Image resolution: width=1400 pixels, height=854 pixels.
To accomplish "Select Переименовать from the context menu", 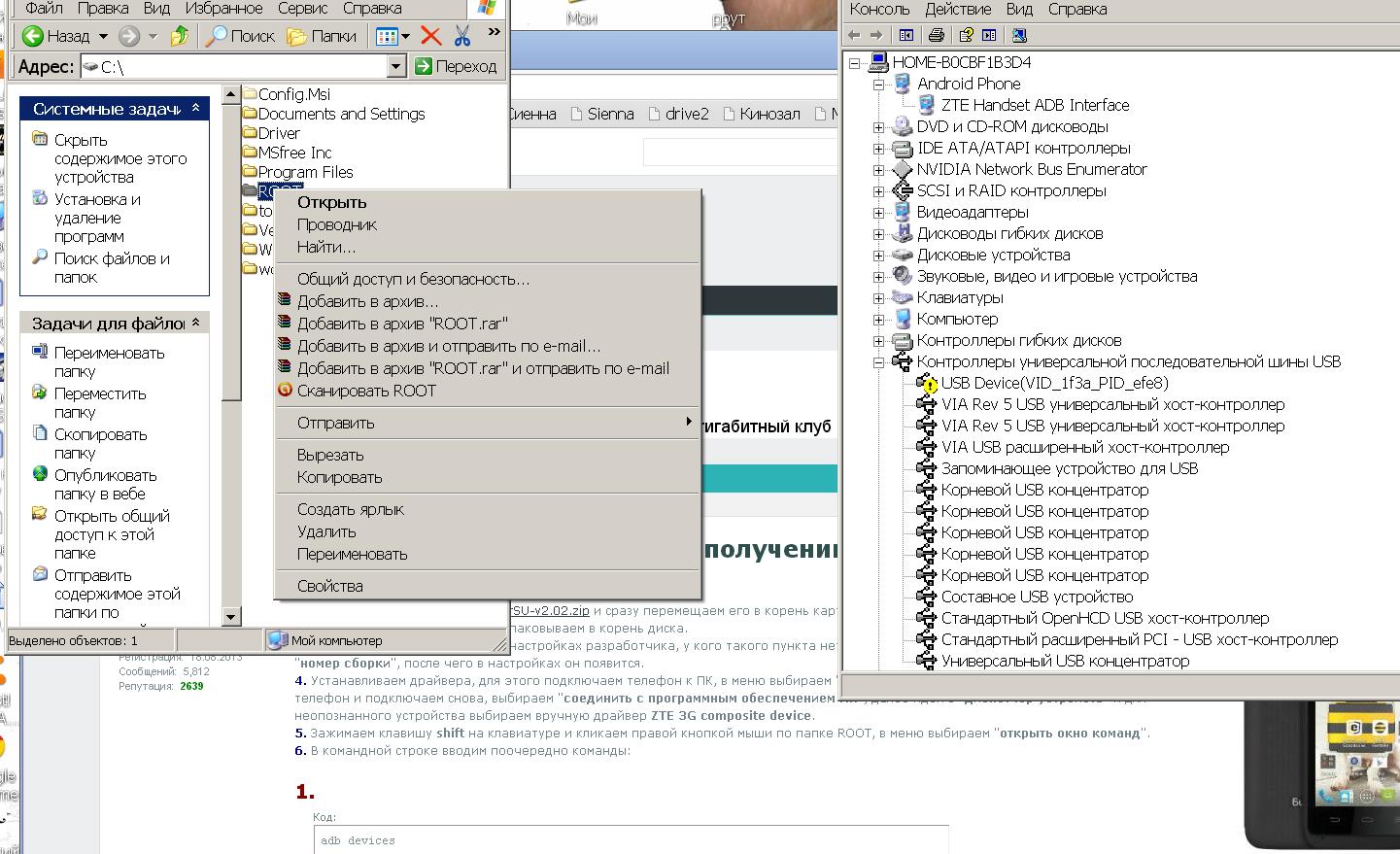I will tap(352, 554).
